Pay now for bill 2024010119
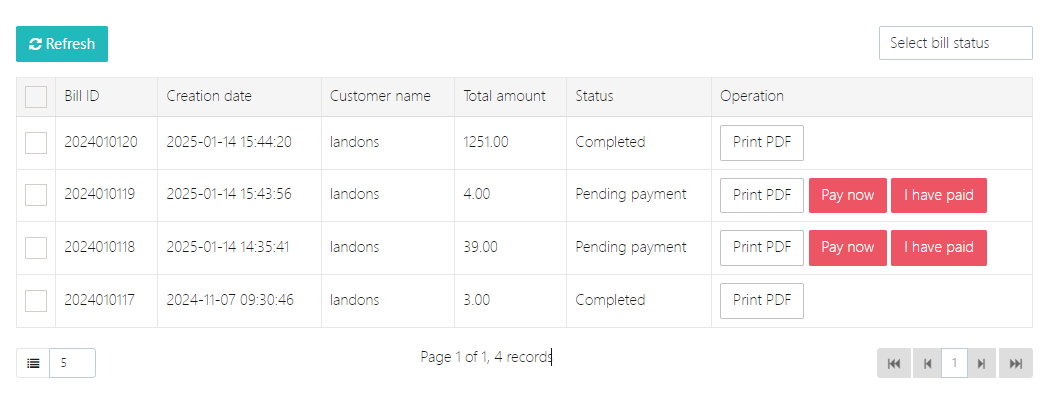This screenshot has height=399, width=1060. click(x=847, y=195)
